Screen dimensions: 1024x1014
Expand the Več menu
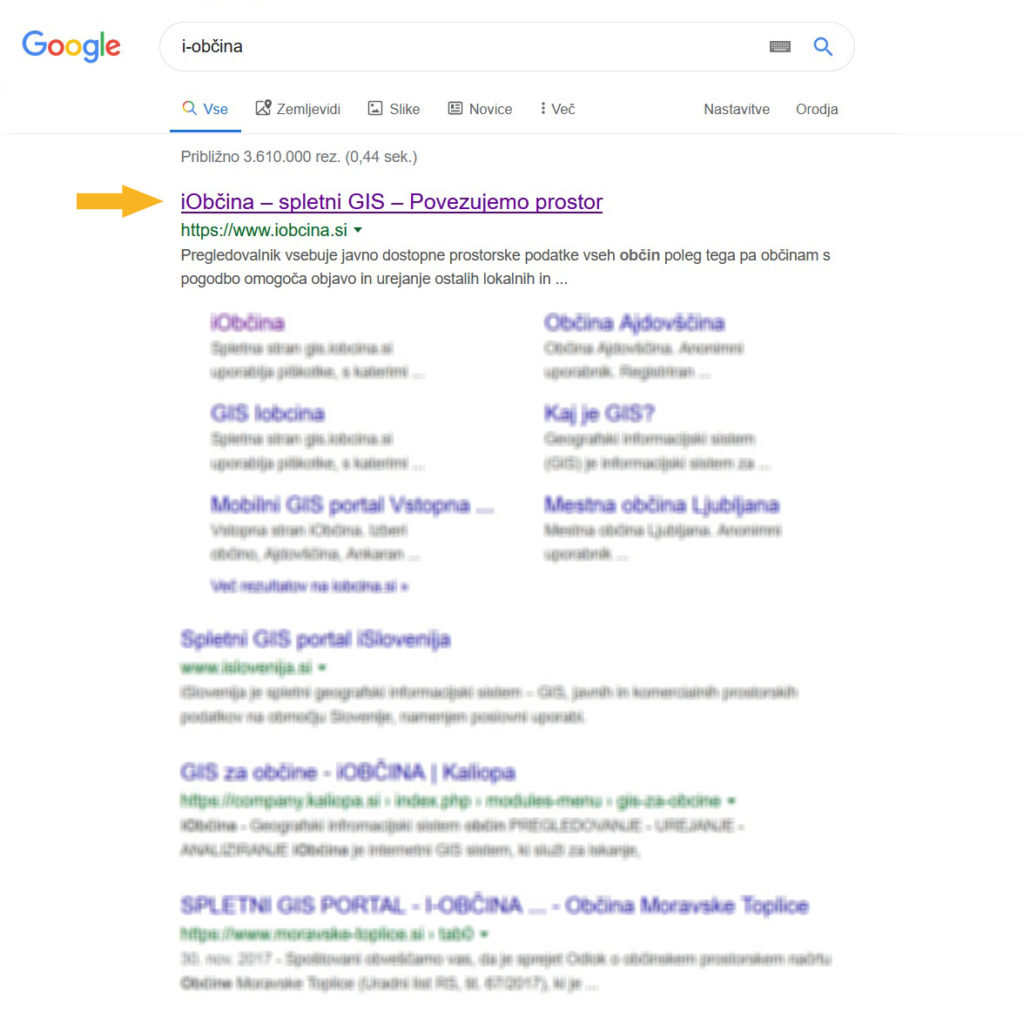coord(558,109)
